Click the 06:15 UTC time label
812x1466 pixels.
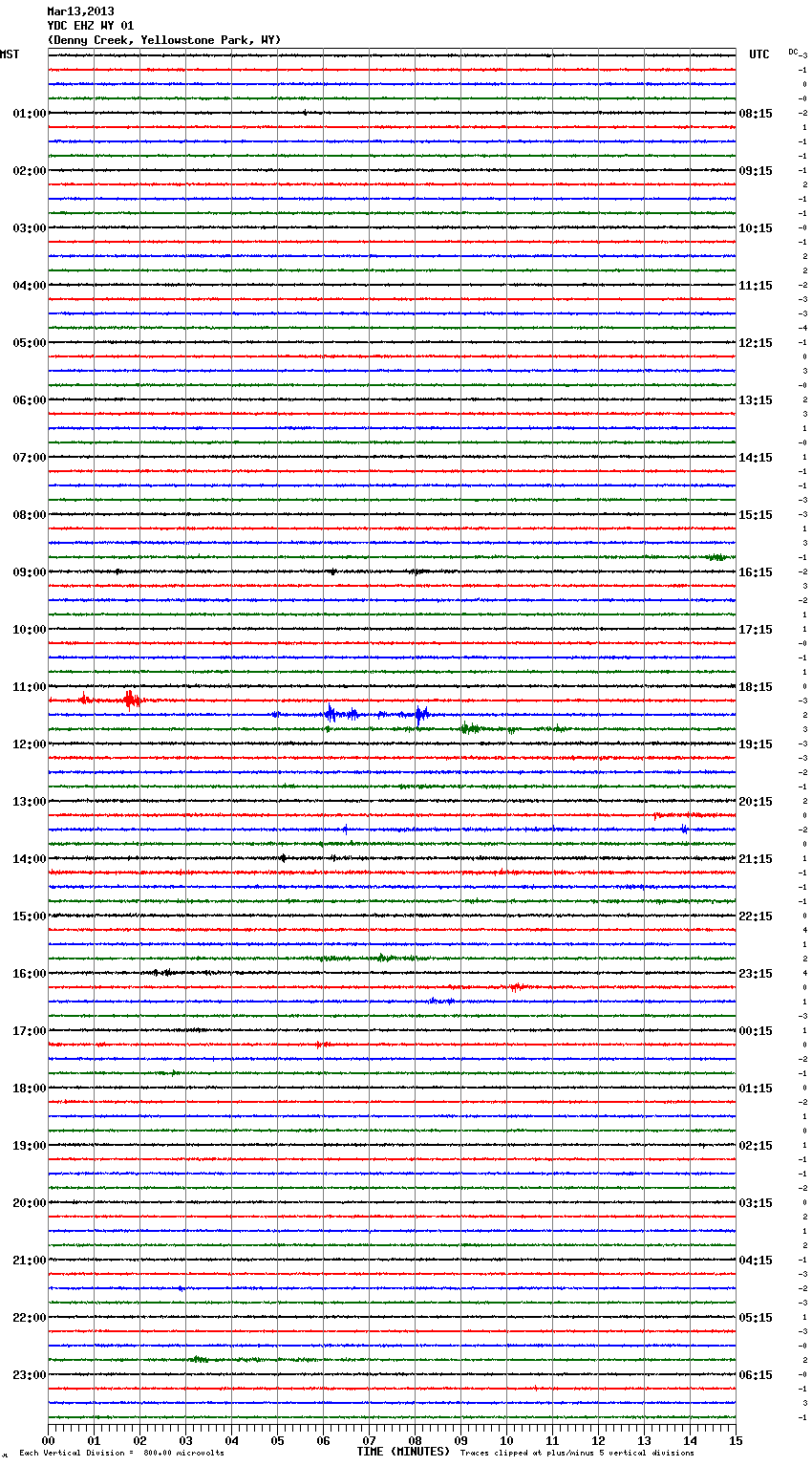pyautogui.click(x=756, y=1375)
